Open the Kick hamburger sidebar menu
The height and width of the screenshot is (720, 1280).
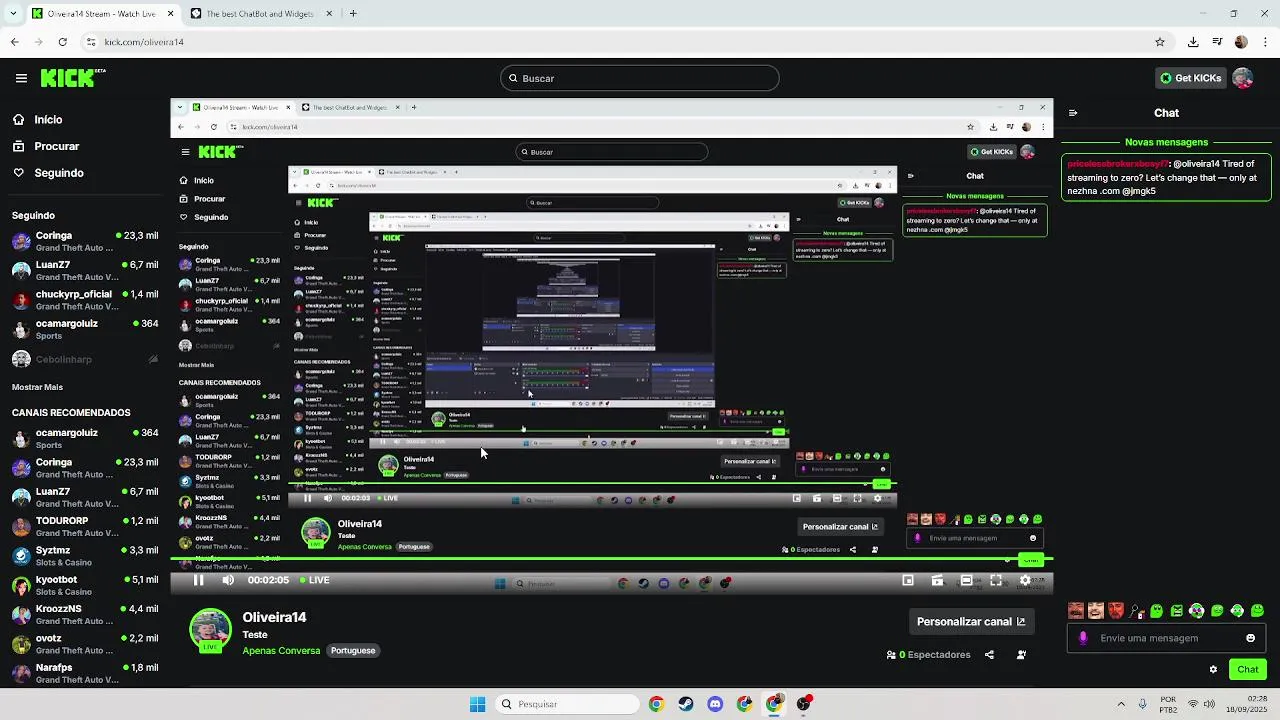coord(21,78)
